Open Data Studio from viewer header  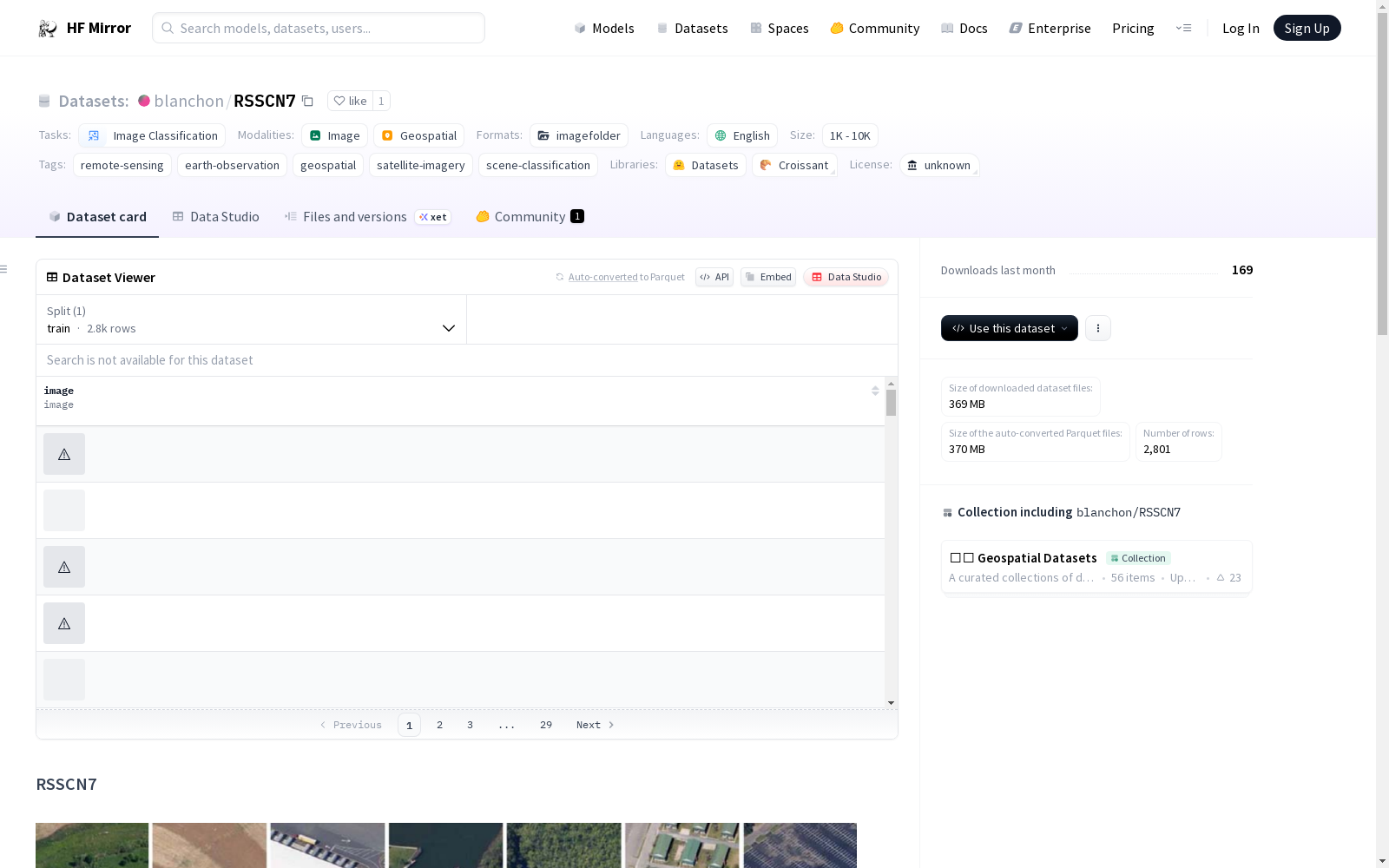[846, 277]
